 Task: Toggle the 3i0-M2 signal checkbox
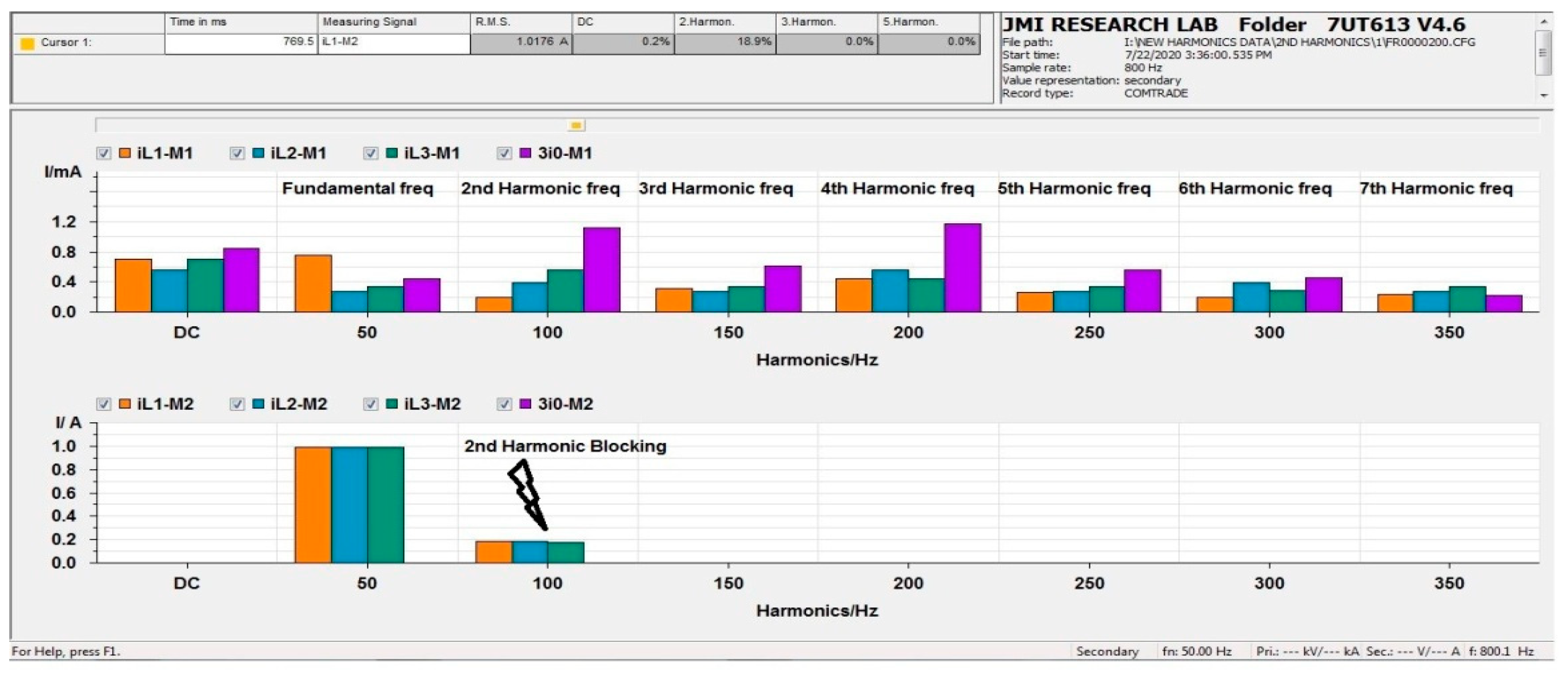[x=504, y=404]
